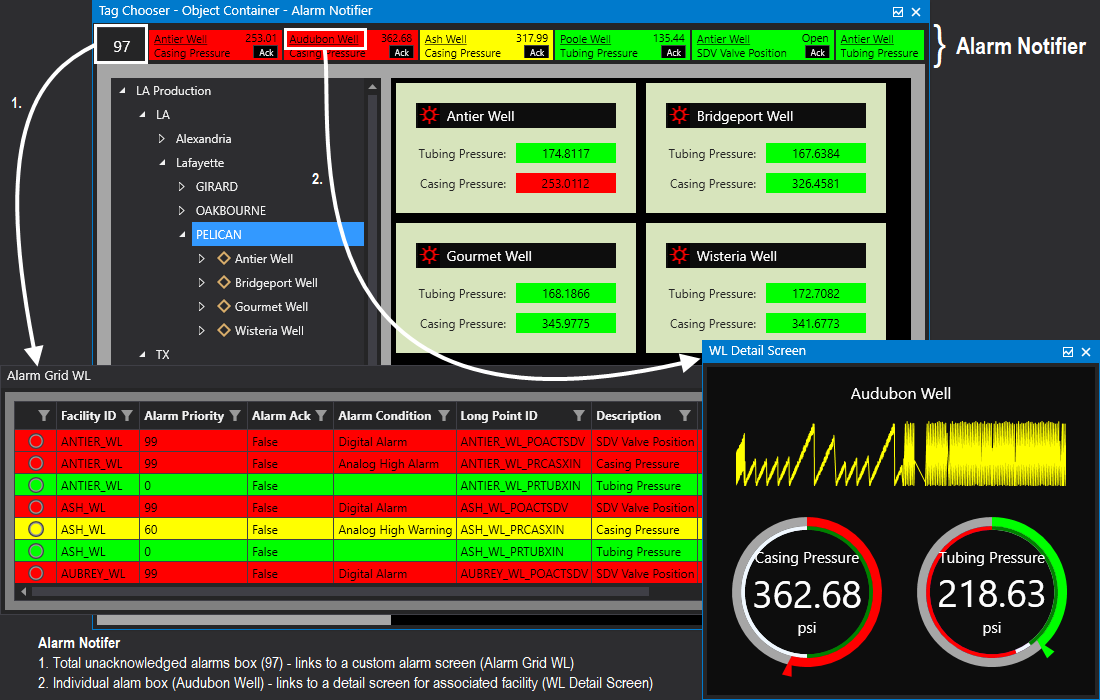Select the status circle for ANTIER_WL_PRCASXIN row
Image resolution: width=1100 pixels, height=700 pixels.
36,463
